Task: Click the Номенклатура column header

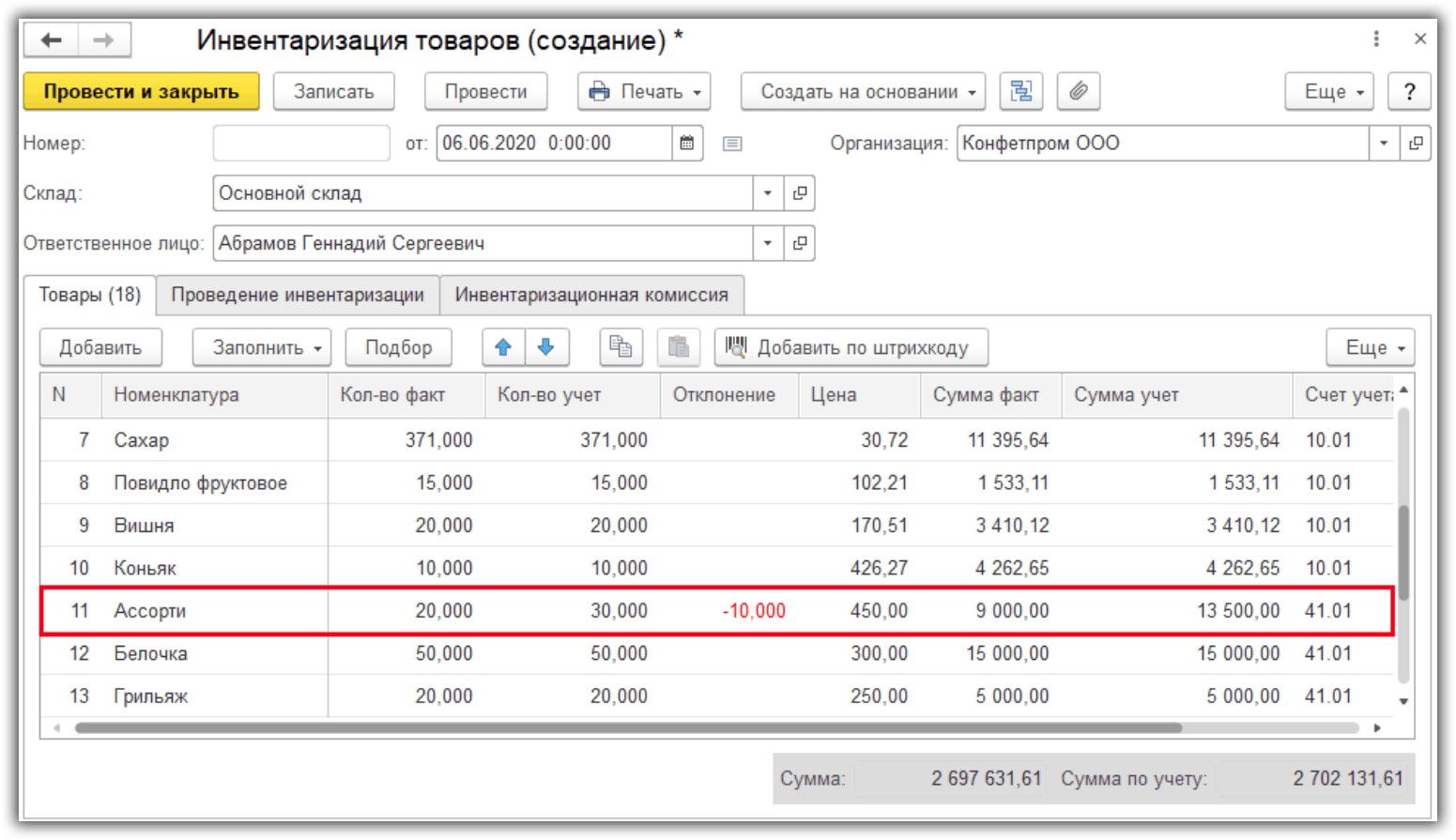Action: (214, 395)
